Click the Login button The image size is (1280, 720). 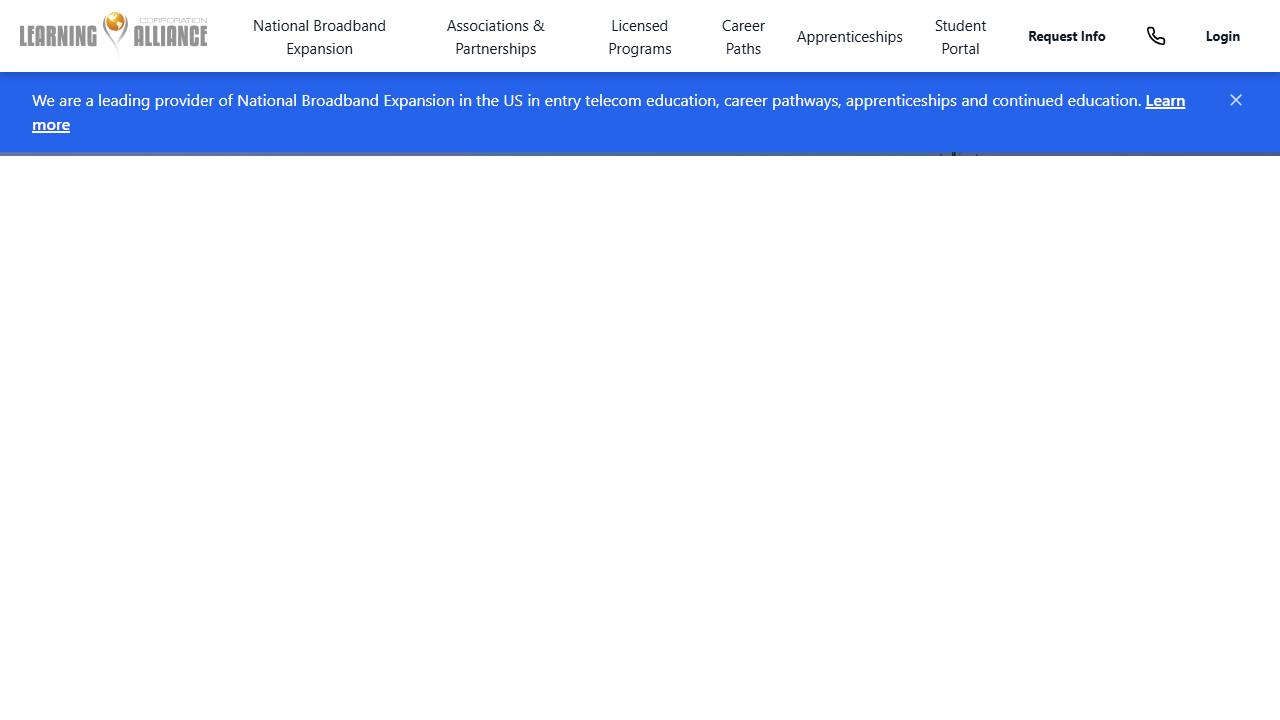[1222, 36]
